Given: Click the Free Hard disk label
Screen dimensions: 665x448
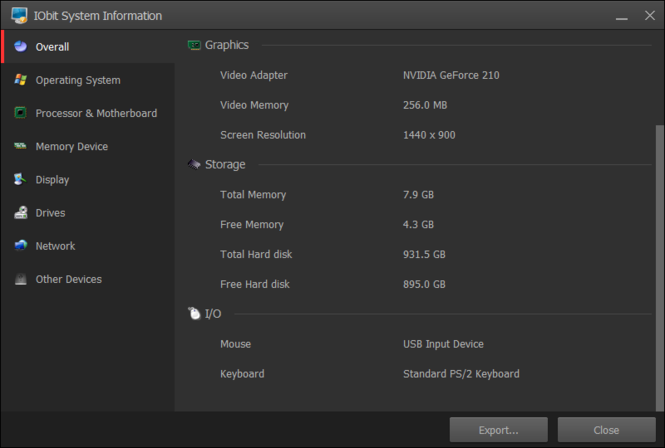Looking at the screenshot, I should coord(255,284).
